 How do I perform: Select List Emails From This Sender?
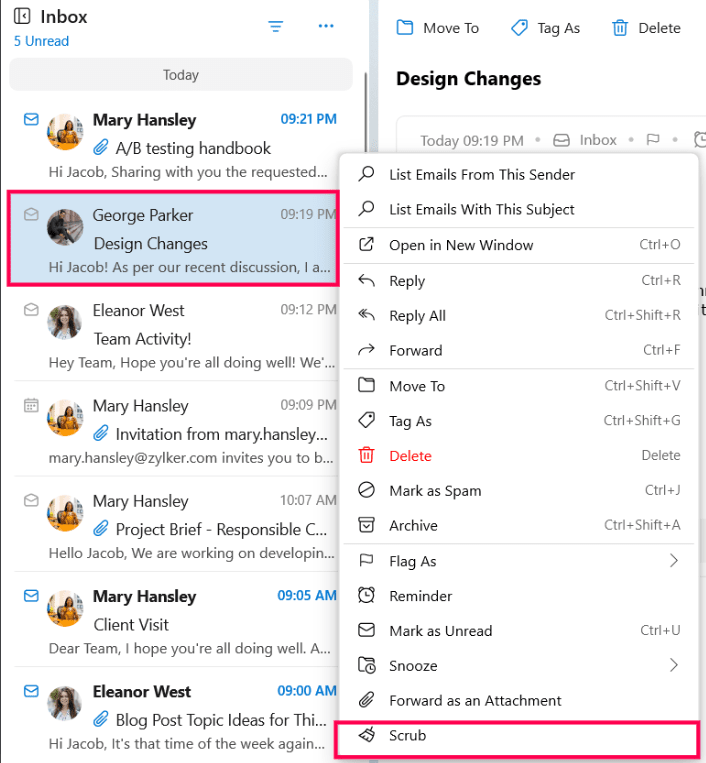point(519,174)
